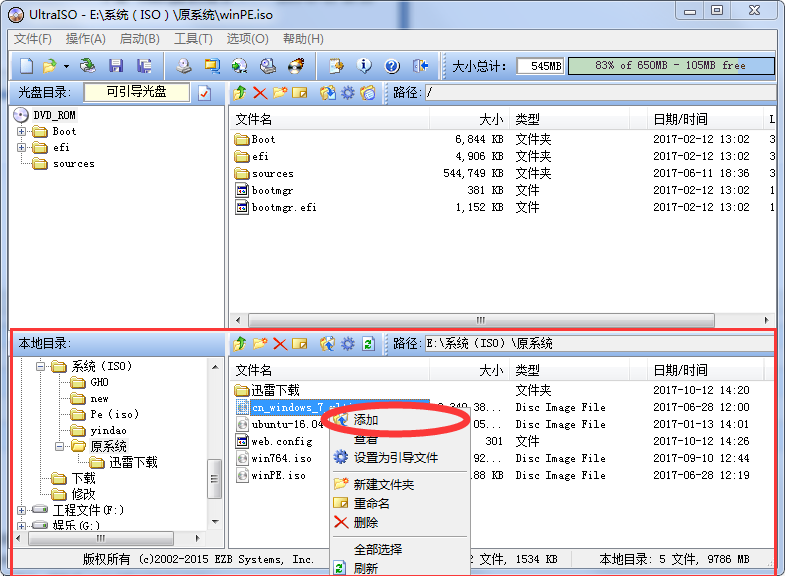Image resolution: width=785 pixels, height=576 pixels.
Task: Click the disc with green arrow convert icon
Action: (x=240, y=66)
